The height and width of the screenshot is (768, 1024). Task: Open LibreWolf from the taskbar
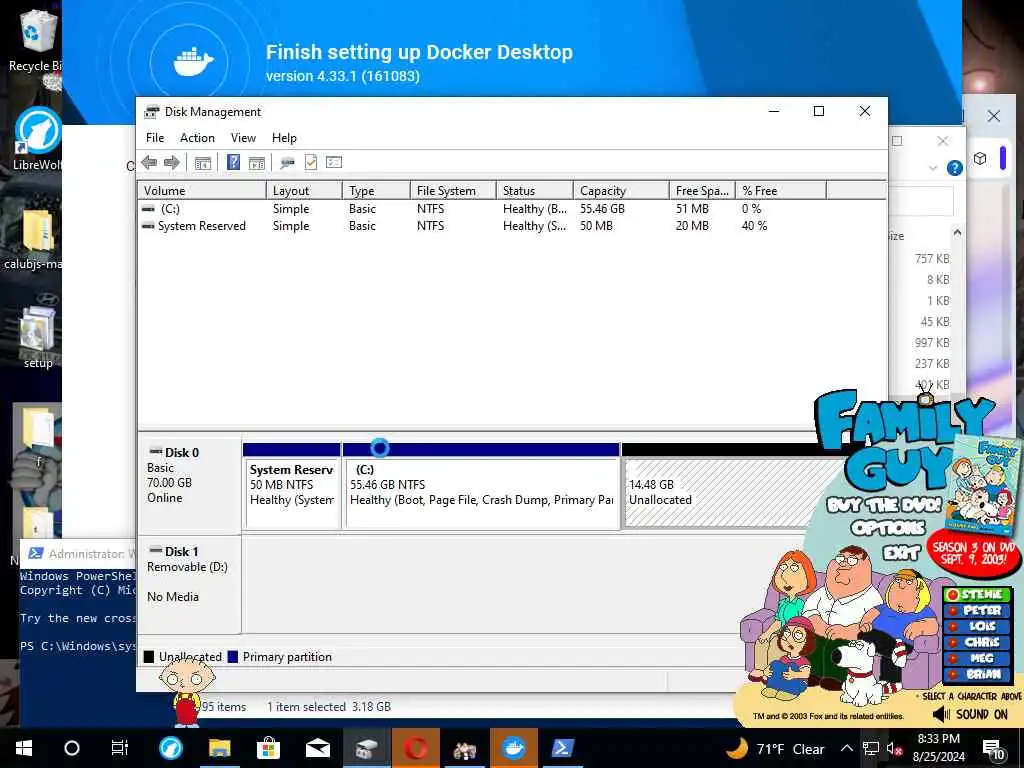[x=171, y=748]
